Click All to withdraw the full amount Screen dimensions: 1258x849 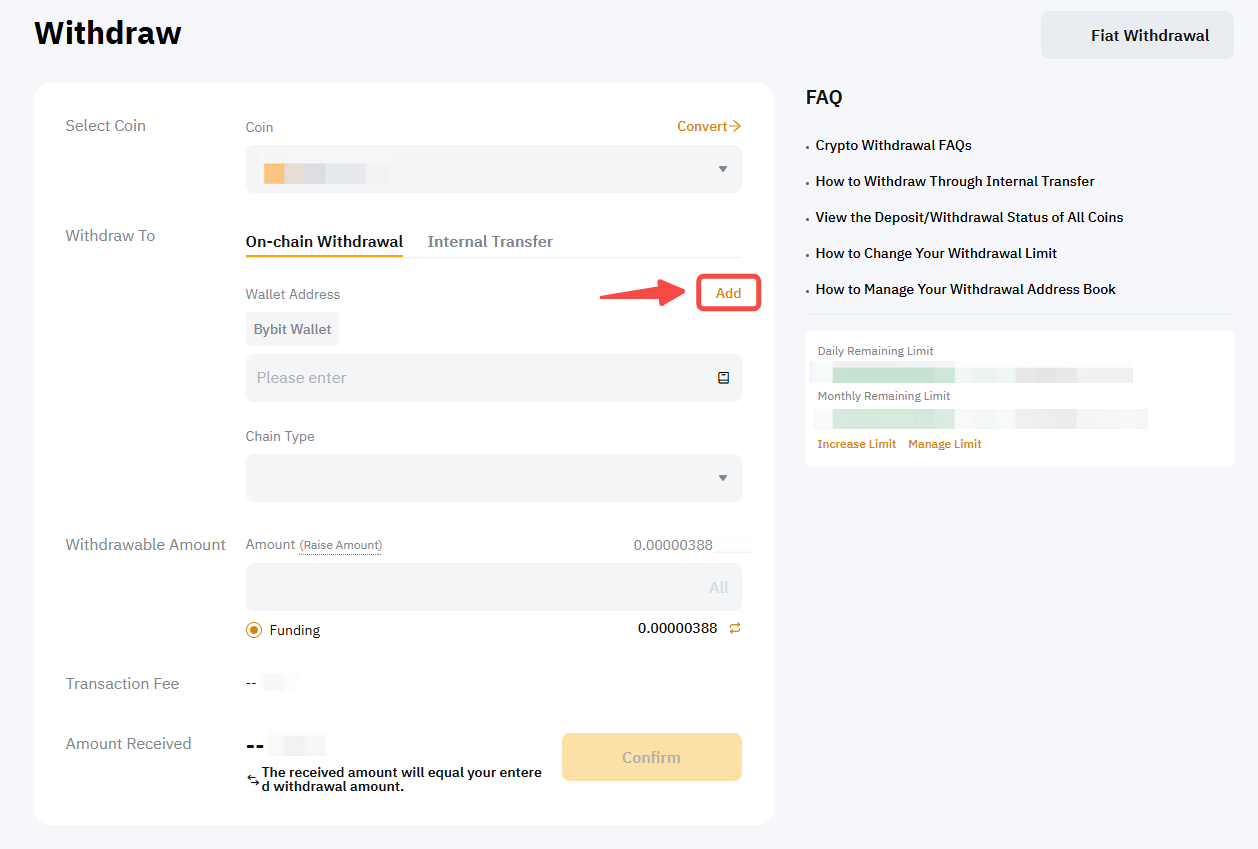click(718, 588)
